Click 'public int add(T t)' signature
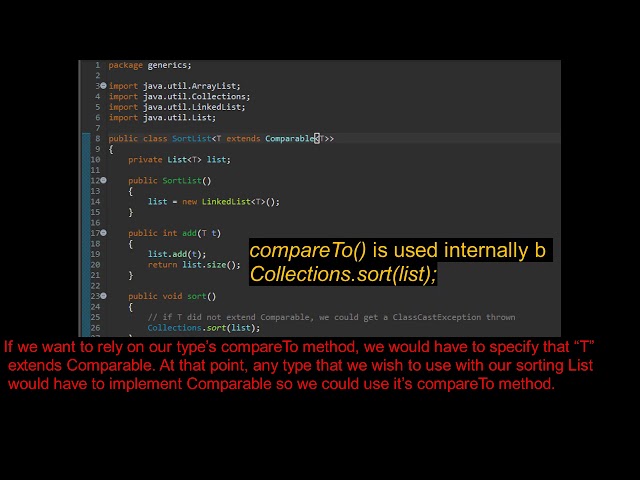The image size is (640, 480). click(x=174, y=233)
